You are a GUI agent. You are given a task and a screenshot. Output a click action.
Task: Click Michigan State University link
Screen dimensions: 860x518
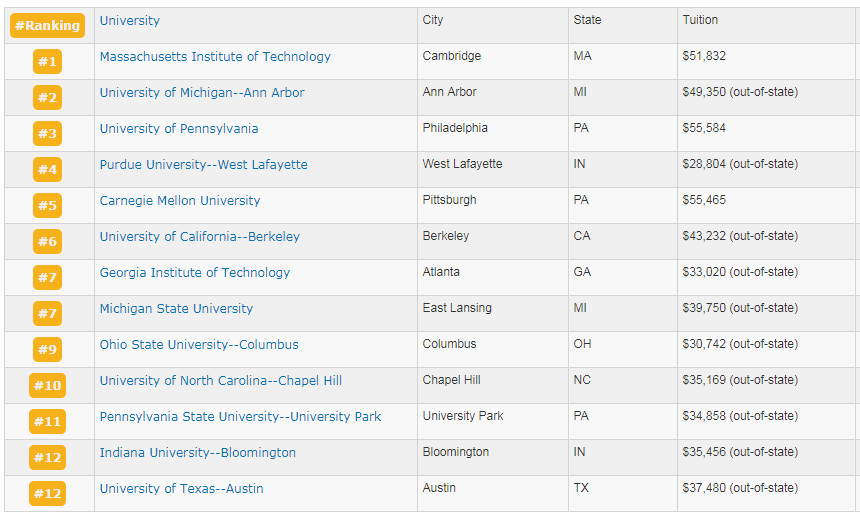pyautogui.click(x=176, y=309)
